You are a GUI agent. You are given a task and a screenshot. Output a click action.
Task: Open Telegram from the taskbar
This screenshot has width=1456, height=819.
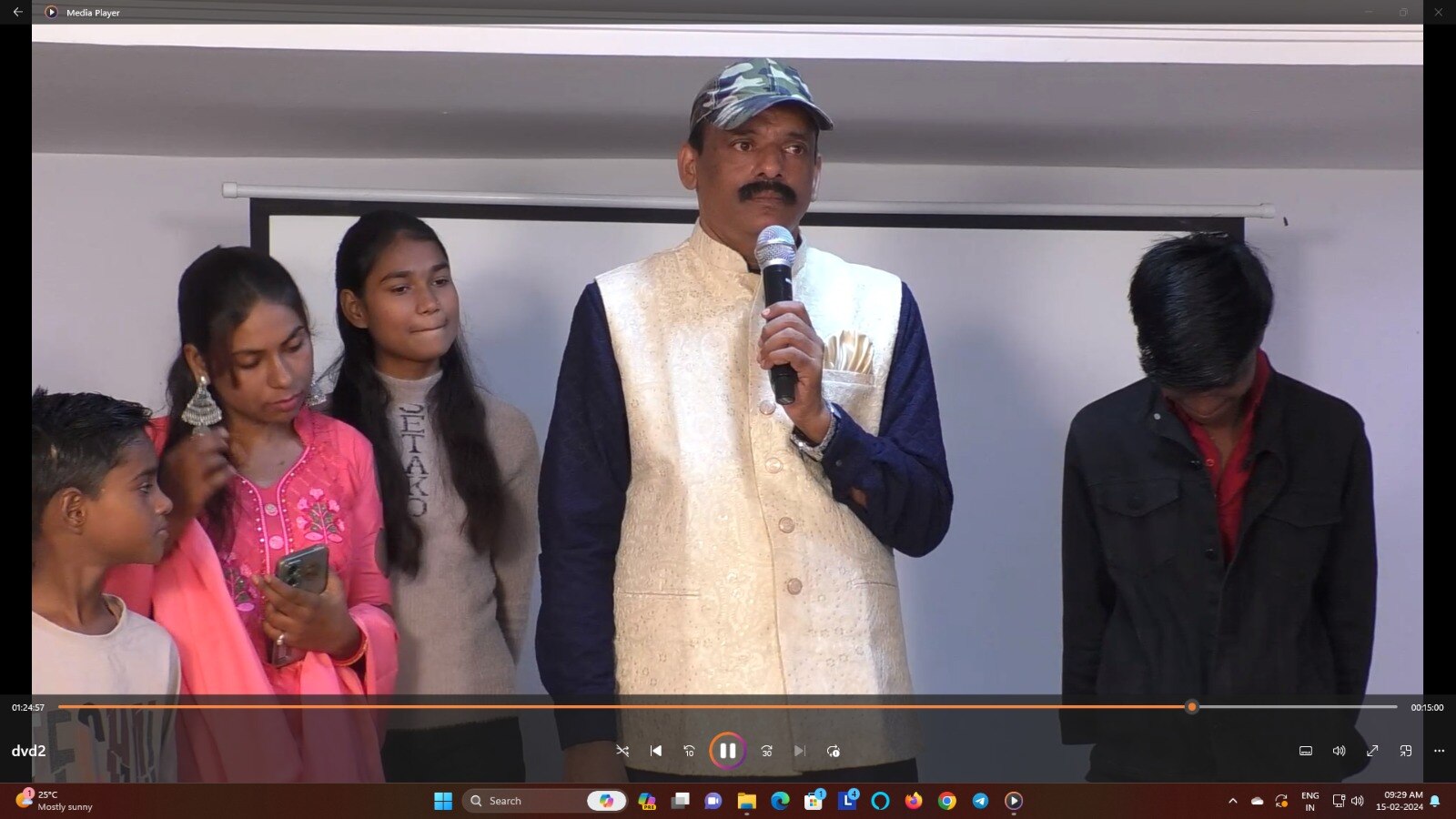point(980,801)
